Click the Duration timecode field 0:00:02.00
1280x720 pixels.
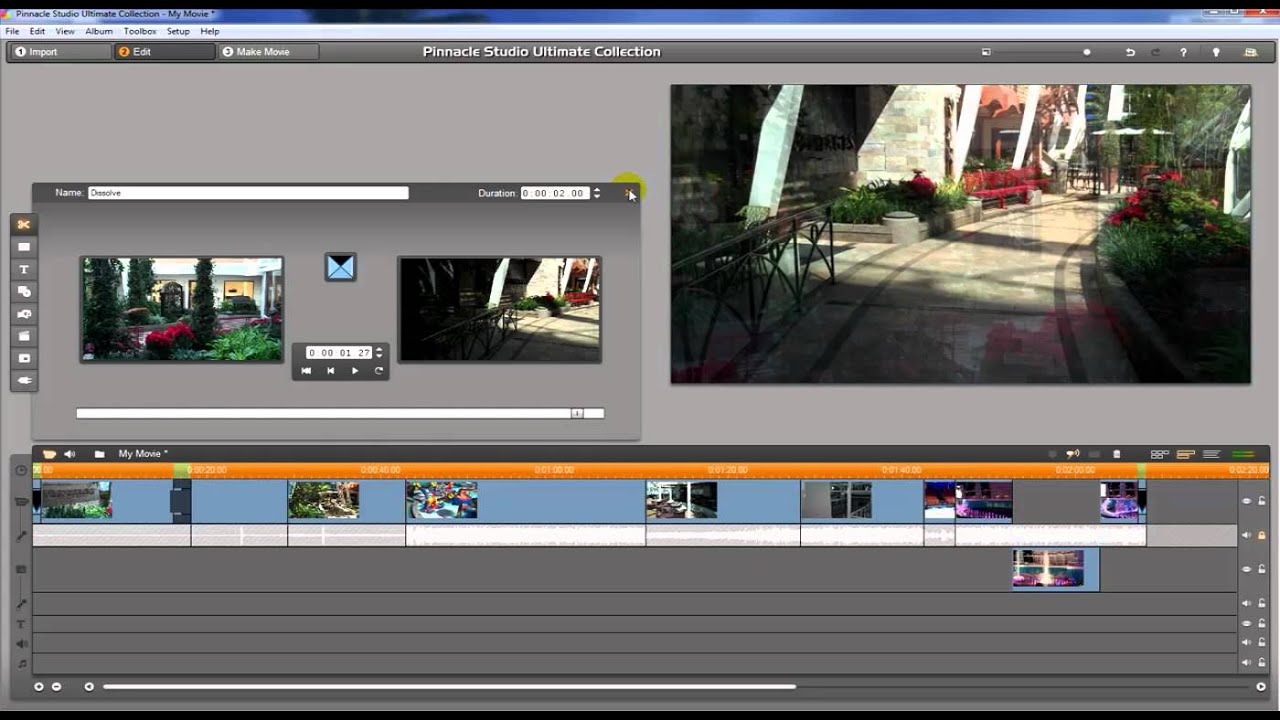tap(554, 193)
